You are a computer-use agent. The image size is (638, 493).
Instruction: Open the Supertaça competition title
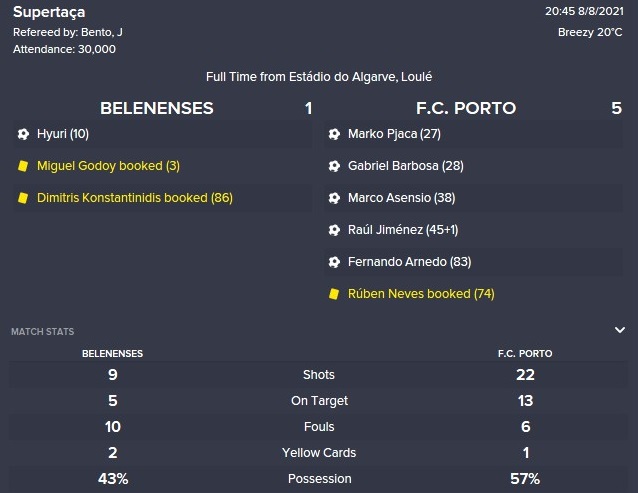(x=49, y=12)
